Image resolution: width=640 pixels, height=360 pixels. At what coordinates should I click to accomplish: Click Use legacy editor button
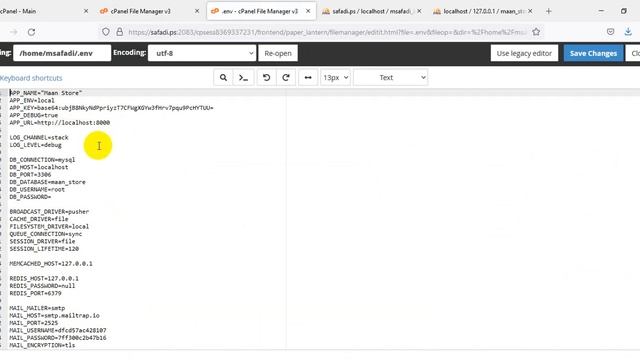pyautogui.click(x=524, y=53)
